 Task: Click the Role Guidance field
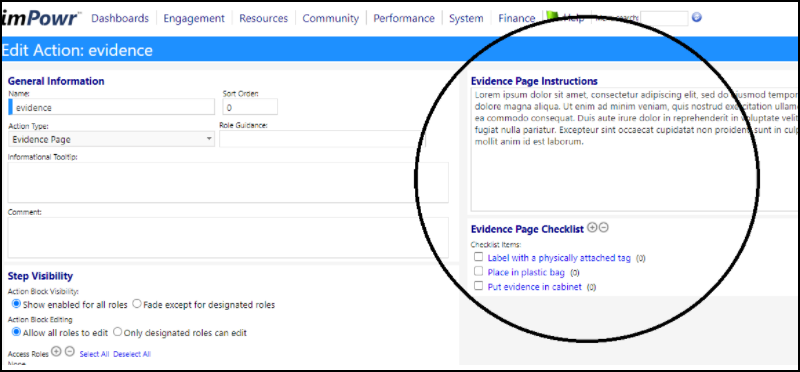pyautogui.click(x=322, y=139)
